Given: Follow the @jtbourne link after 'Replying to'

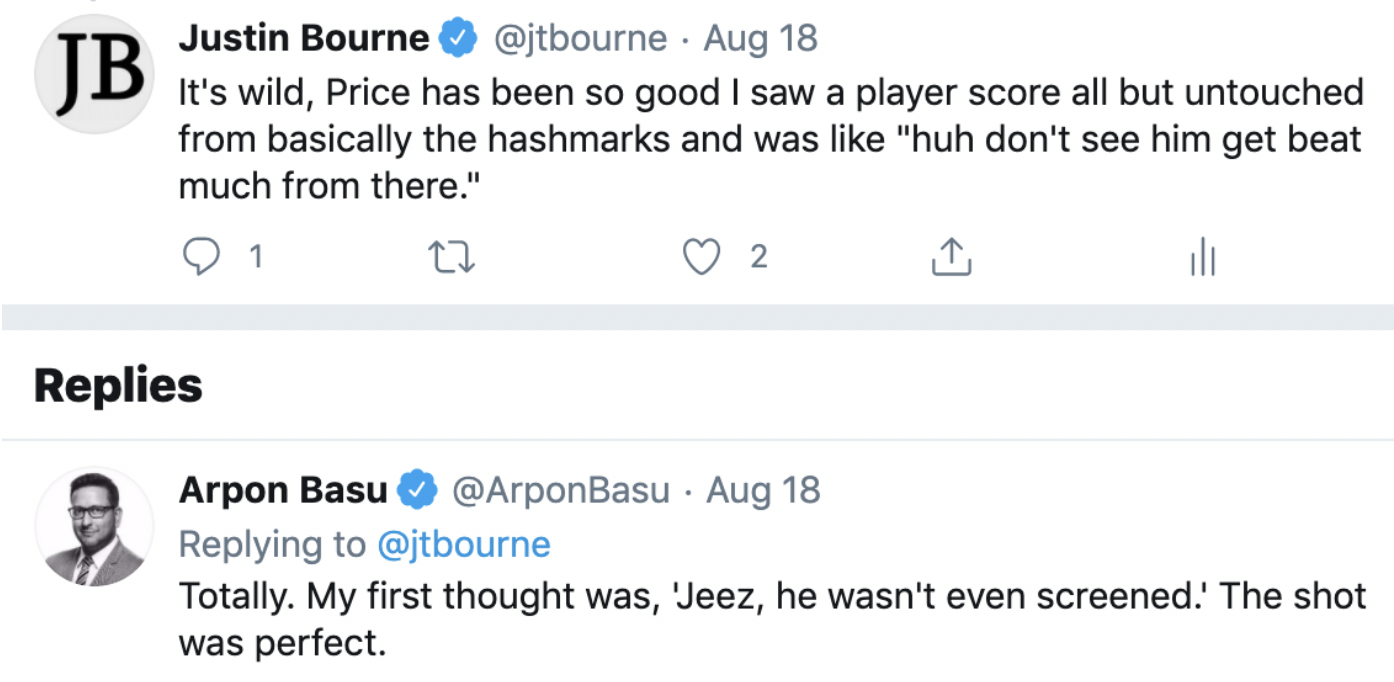Looking at the screenshot, I should pos(464,544).
